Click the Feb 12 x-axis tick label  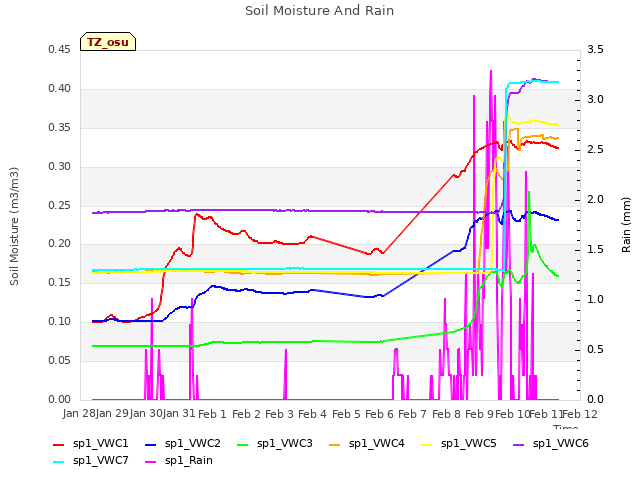click(x=580, y=414)
